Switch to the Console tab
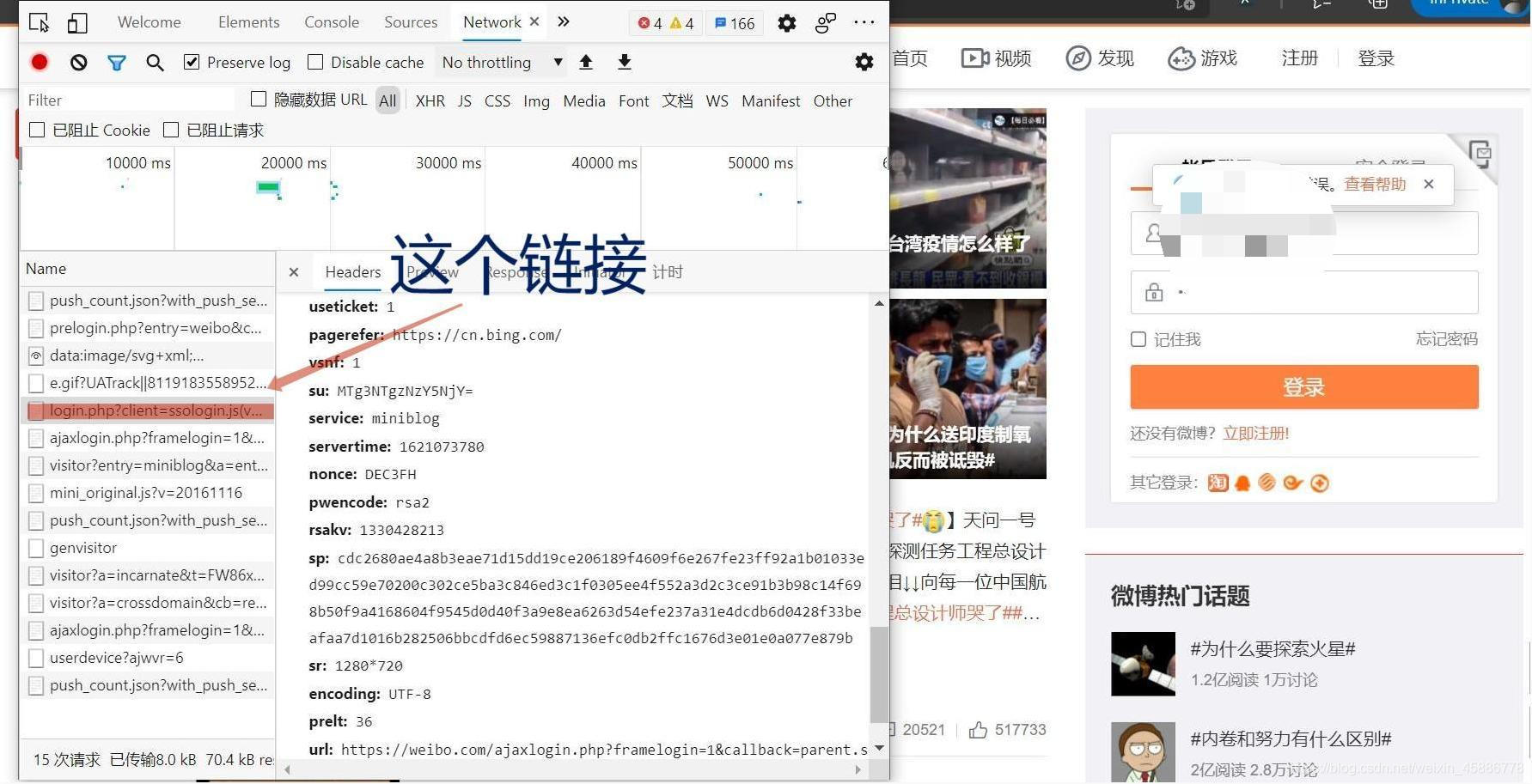The image size is (1532, 784). click(332, 22)
